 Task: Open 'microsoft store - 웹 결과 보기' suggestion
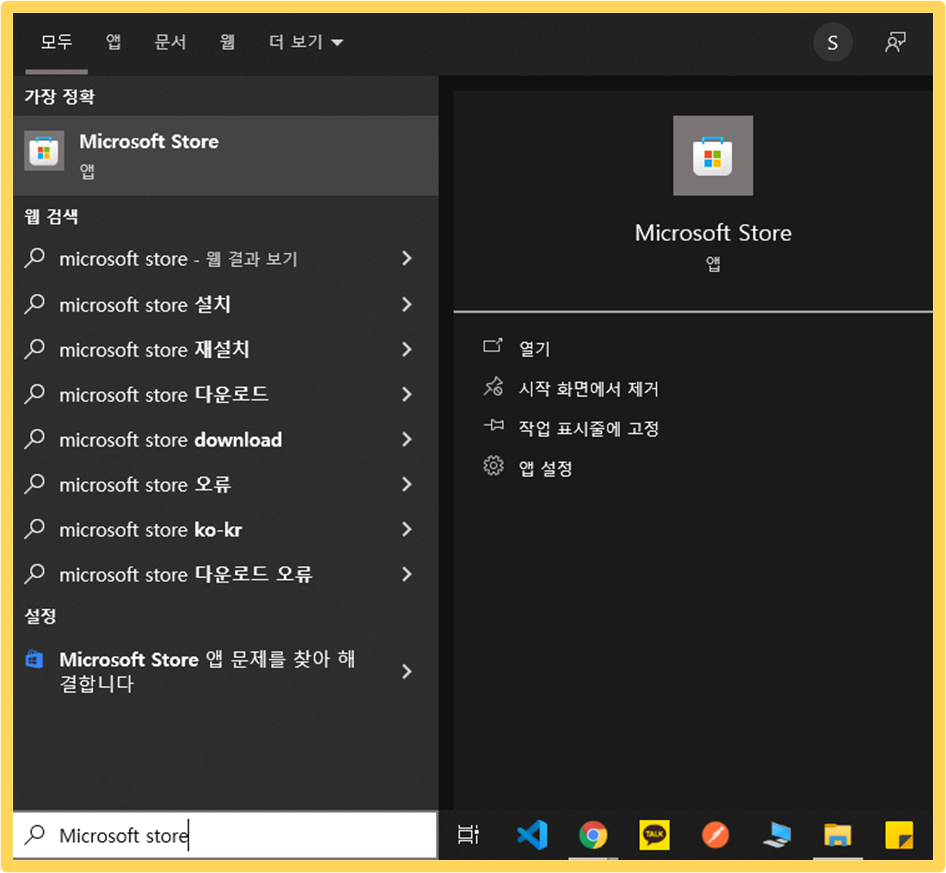pyautogui.click(x=226, y=259)
